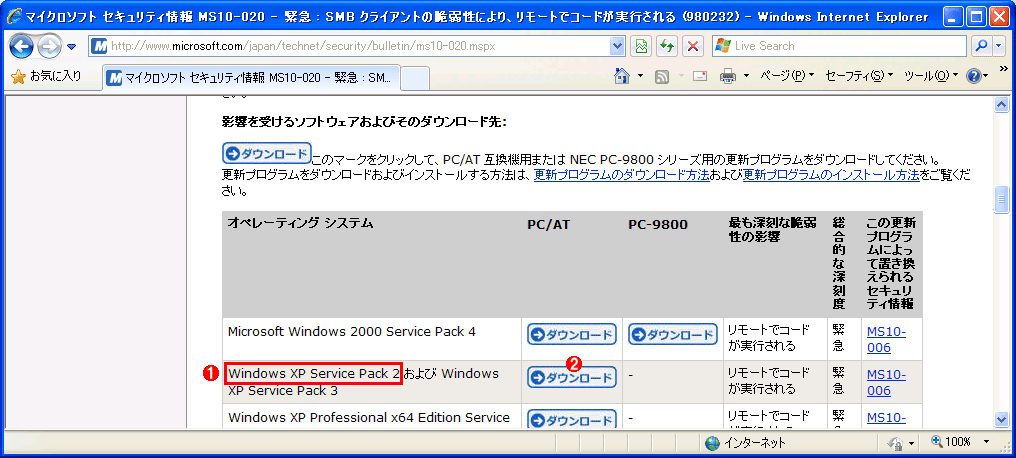Viewport: 1016px width, 458px height.
Task: Open a new blank tab
Action: 415,78
